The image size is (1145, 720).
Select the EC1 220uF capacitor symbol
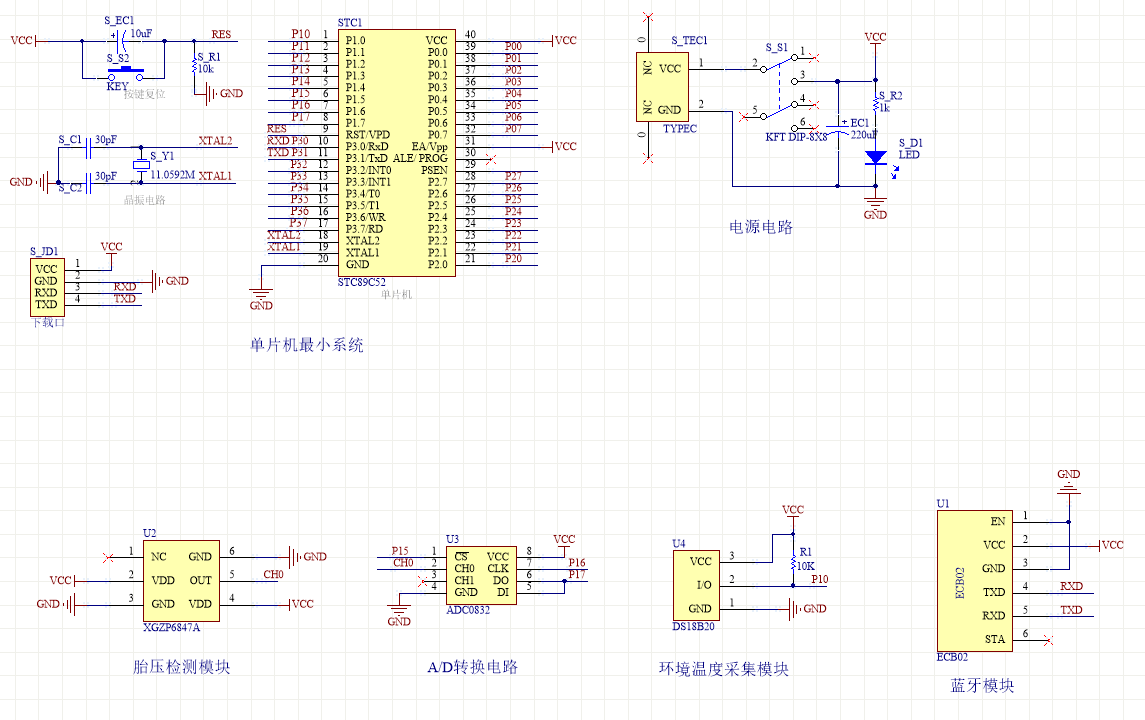pos(838,129)
